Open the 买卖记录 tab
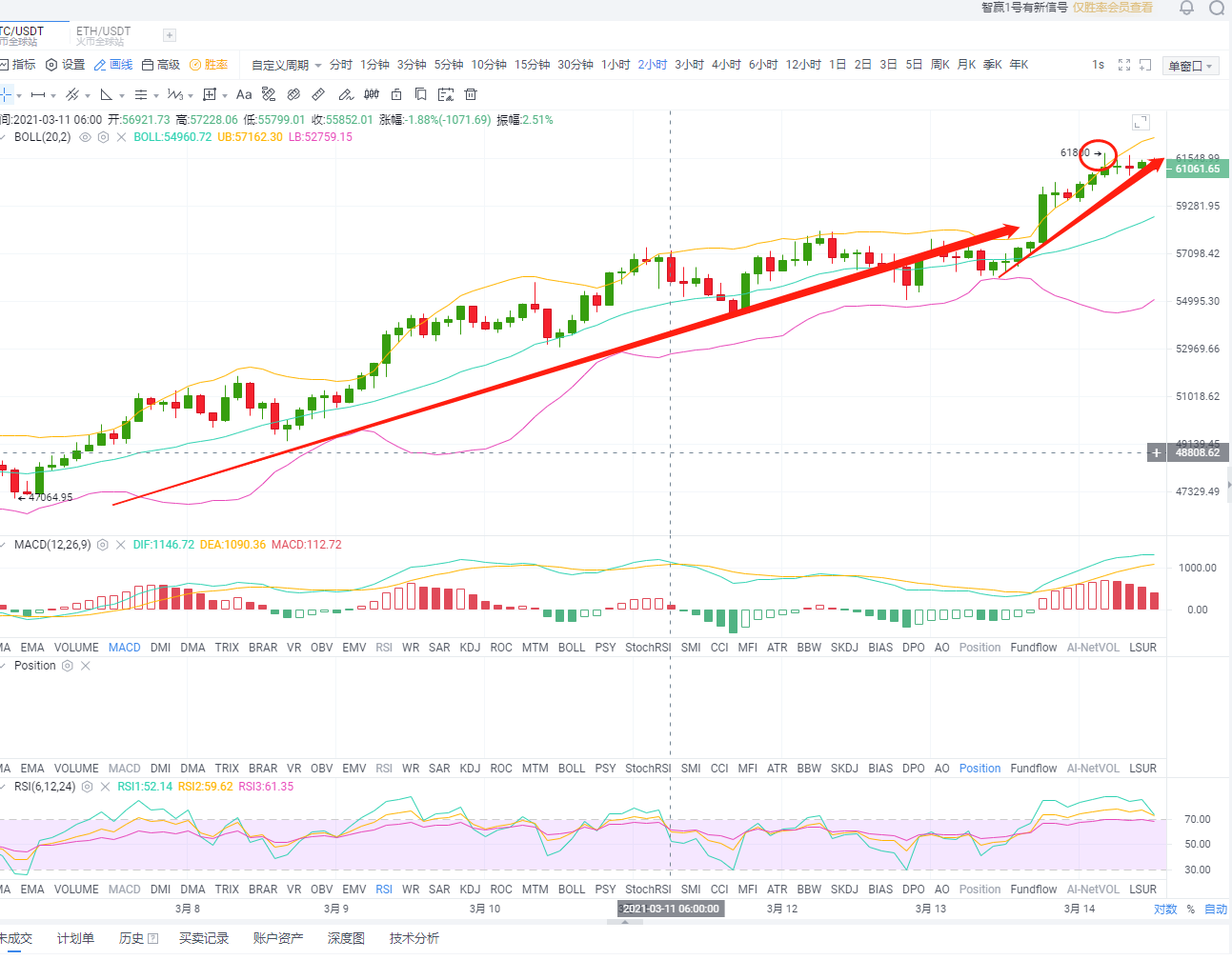 point(204,939)
